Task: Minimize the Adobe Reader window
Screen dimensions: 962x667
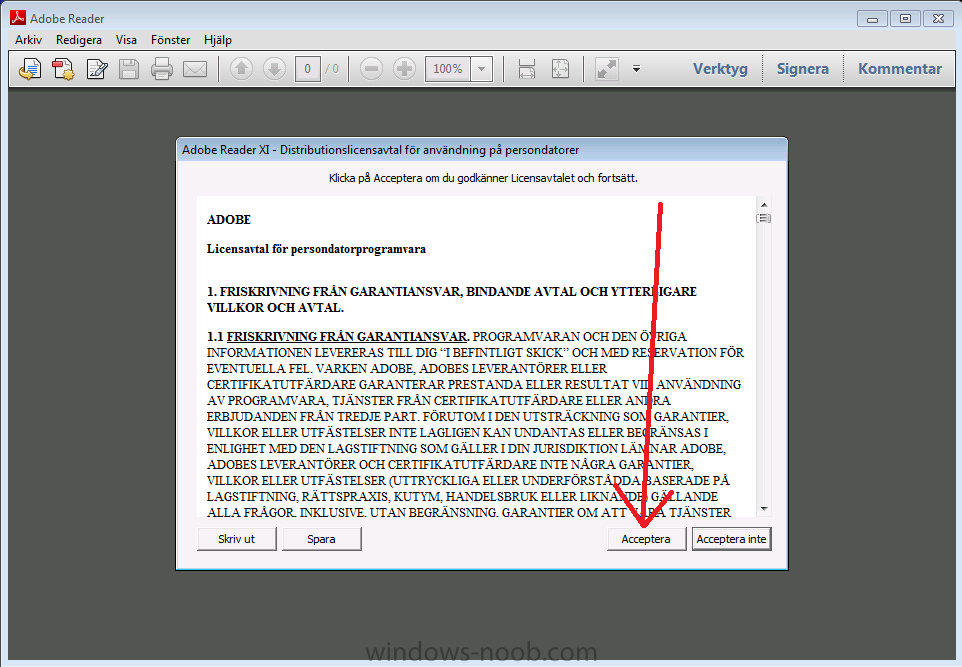Action: point(872,19)
